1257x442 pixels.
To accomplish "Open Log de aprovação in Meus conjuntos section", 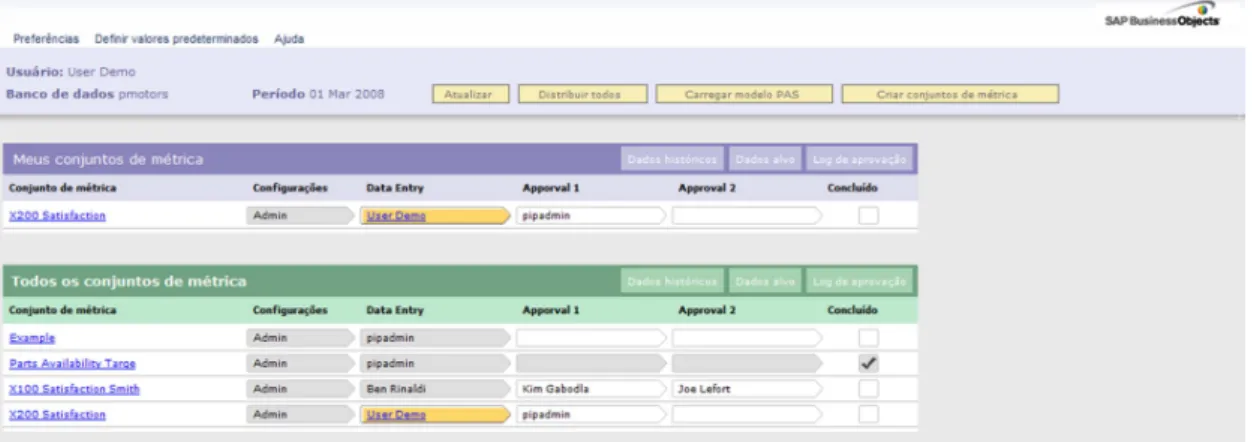I will [859, 159].
